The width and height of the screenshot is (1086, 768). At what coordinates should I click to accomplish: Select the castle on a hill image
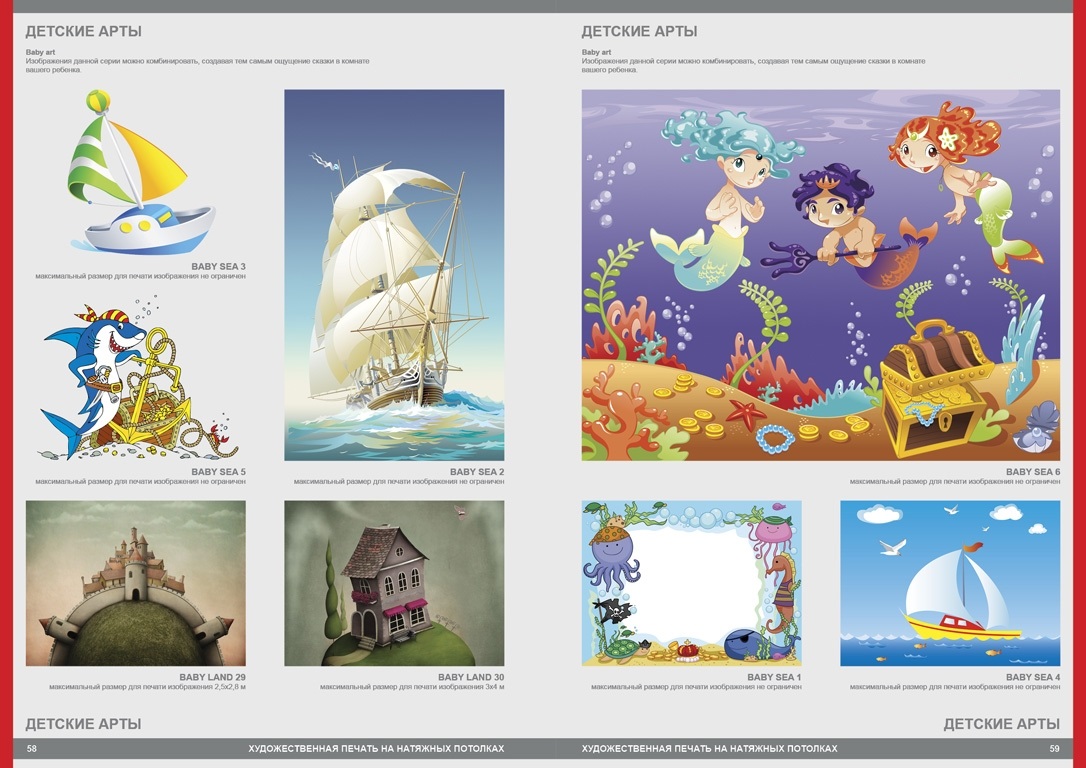(x=135, y=583)
